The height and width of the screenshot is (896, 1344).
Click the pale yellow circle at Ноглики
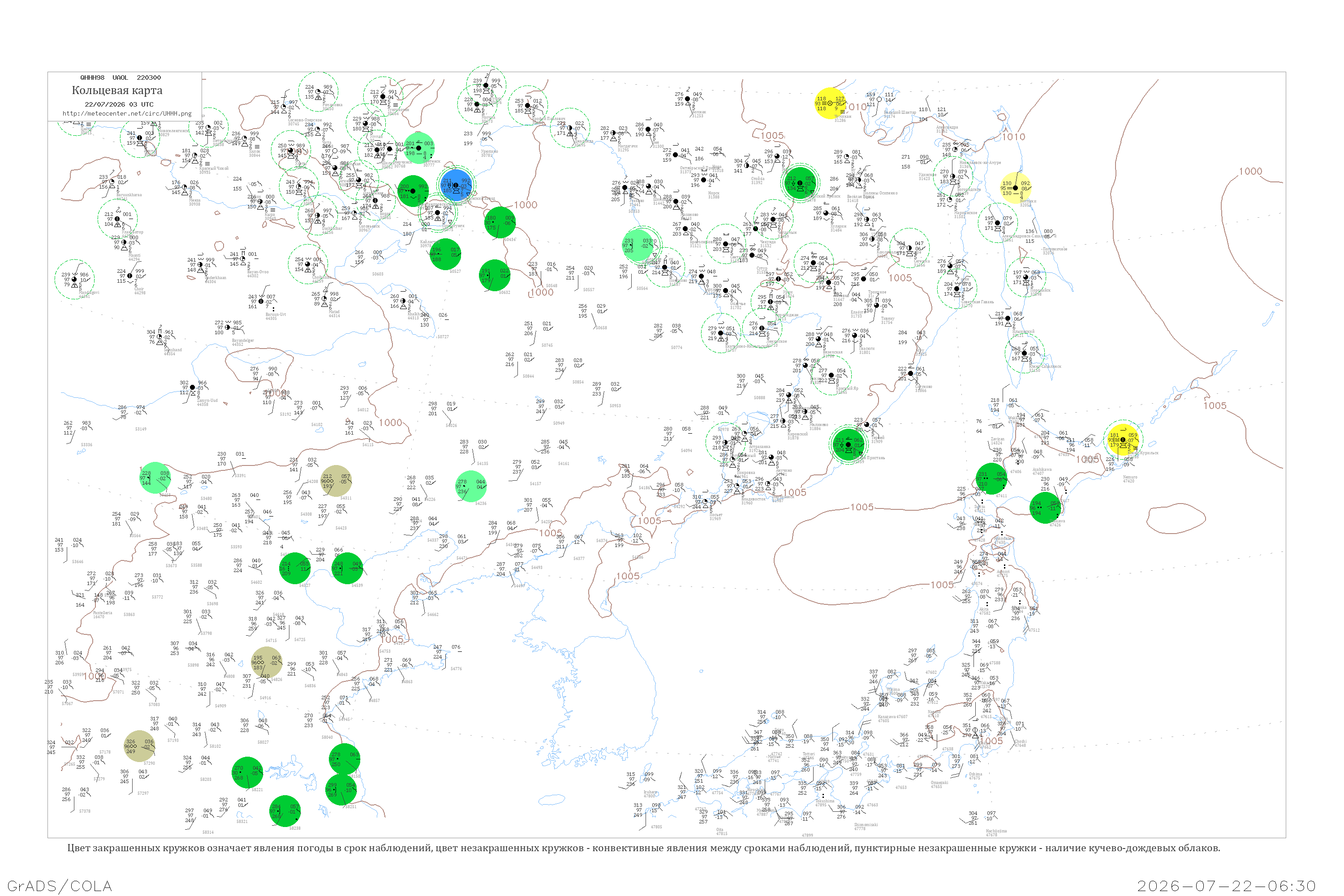click(x=1016, y=188)
